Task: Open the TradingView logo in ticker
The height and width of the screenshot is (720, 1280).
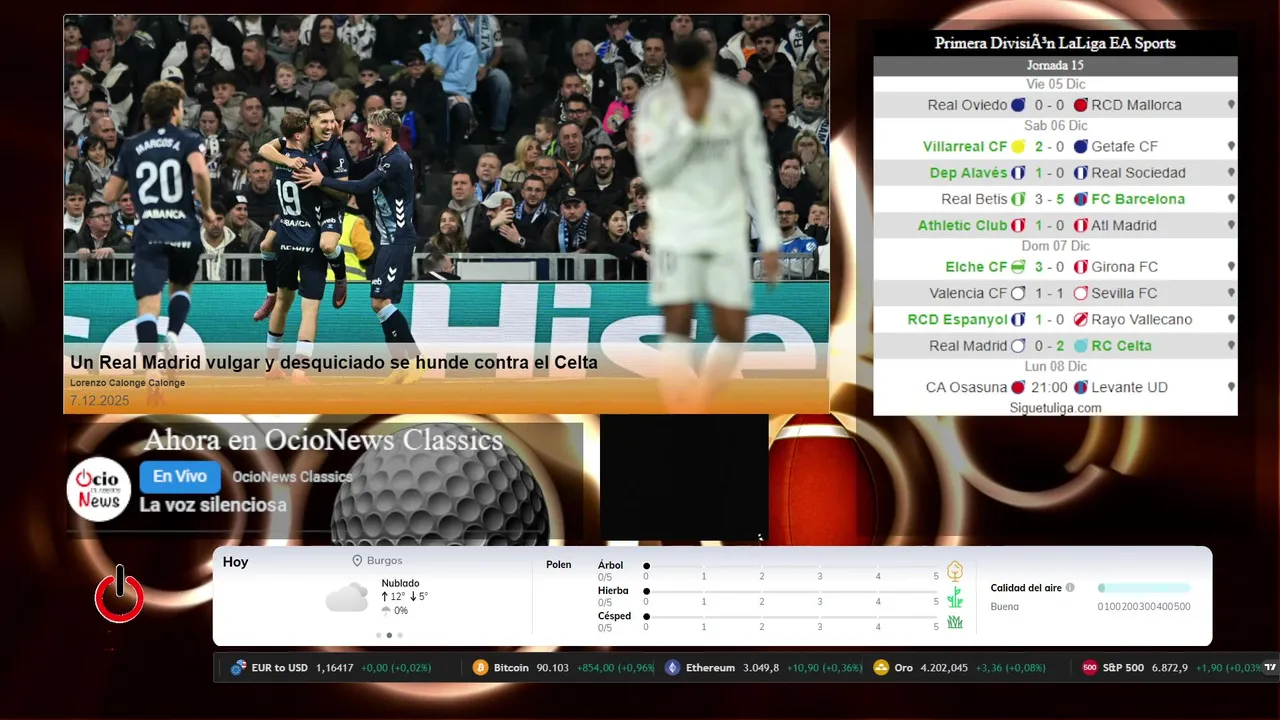Action: pyautogui.click(x=1270, y=667)
